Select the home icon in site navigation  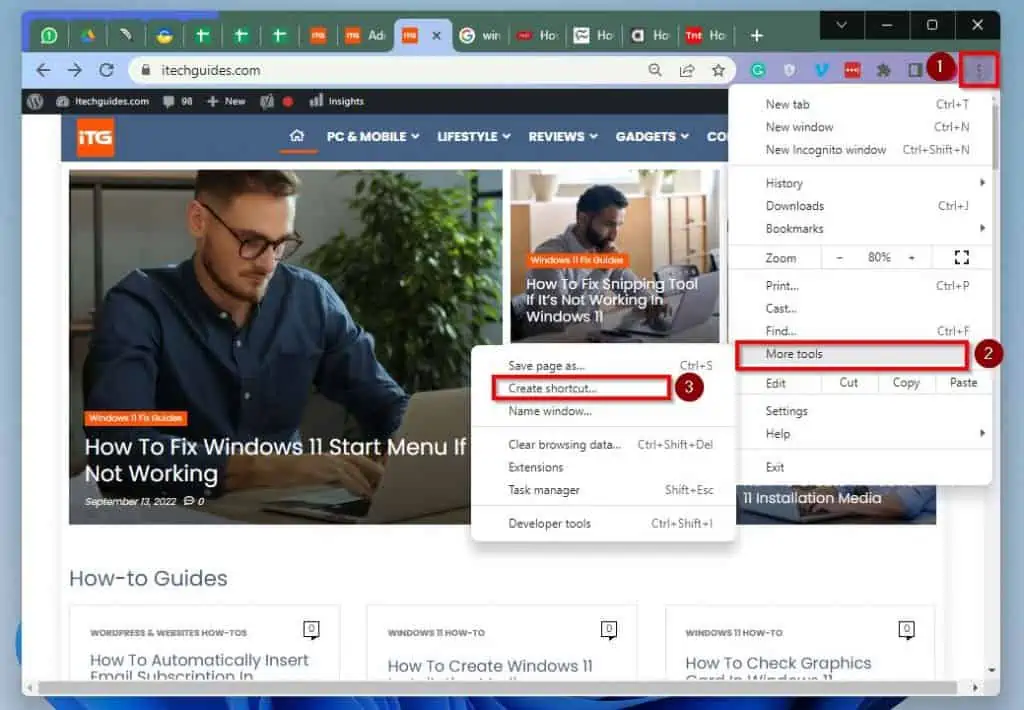pyautogui.click(x=298, y=137)
